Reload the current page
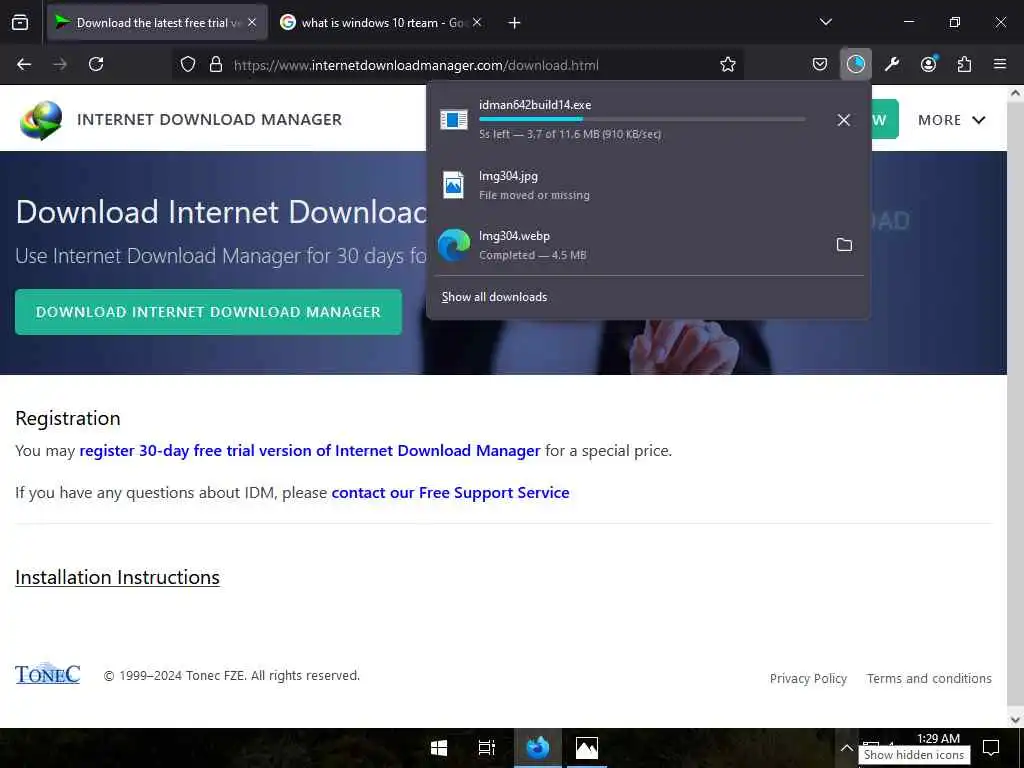The width and height of the screenshot is (1024, 768). 96,64
